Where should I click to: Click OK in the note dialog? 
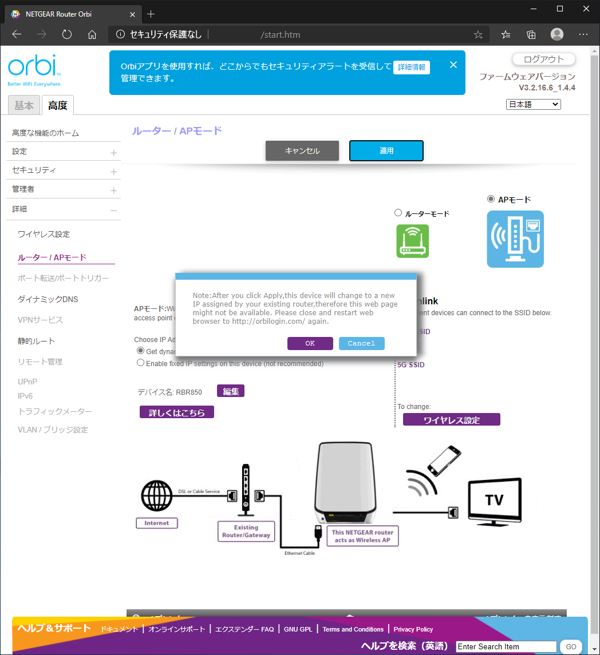(x=310, y=343)
